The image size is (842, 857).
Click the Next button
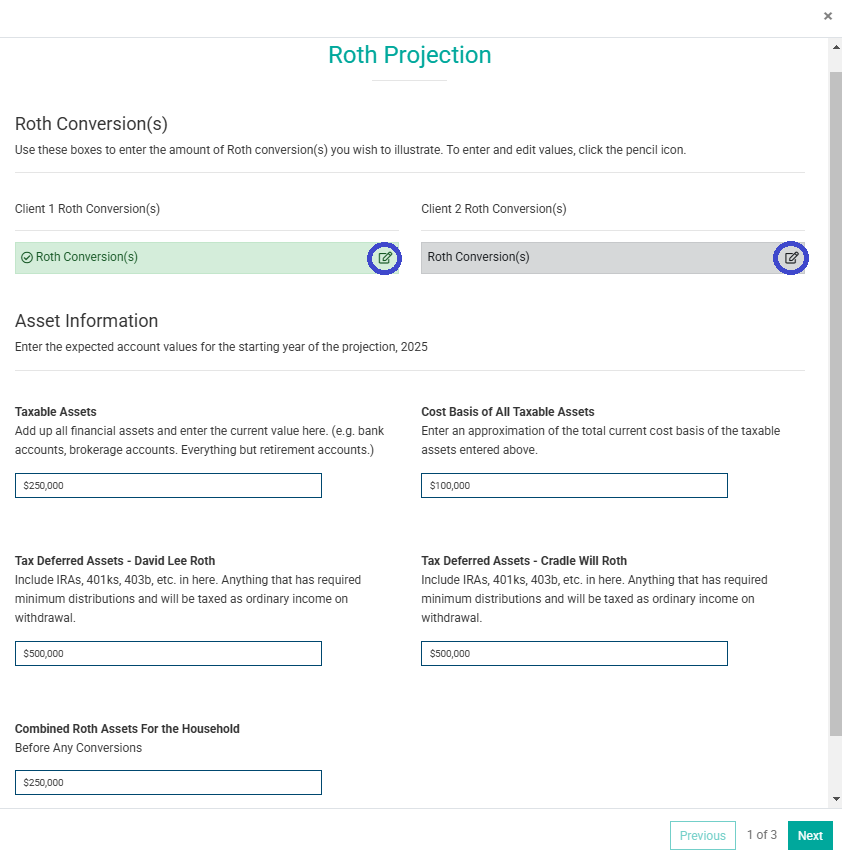pyautogui.click(x=810, y=835)
